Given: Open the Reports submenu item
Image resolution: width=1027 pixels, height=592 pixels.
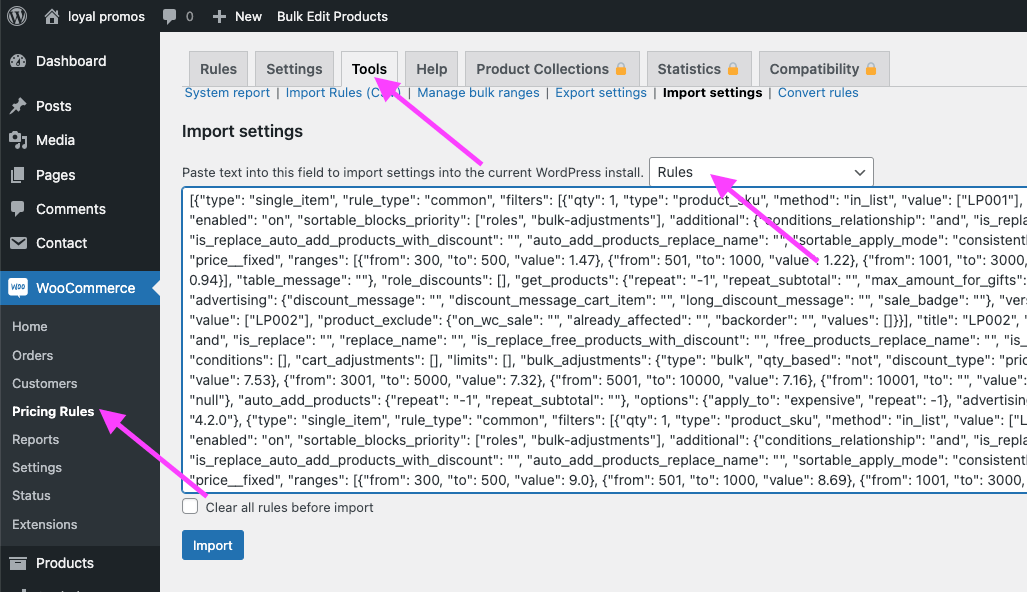Looking at the screenshot, I should pyautogui.click(x=35, y=439).
